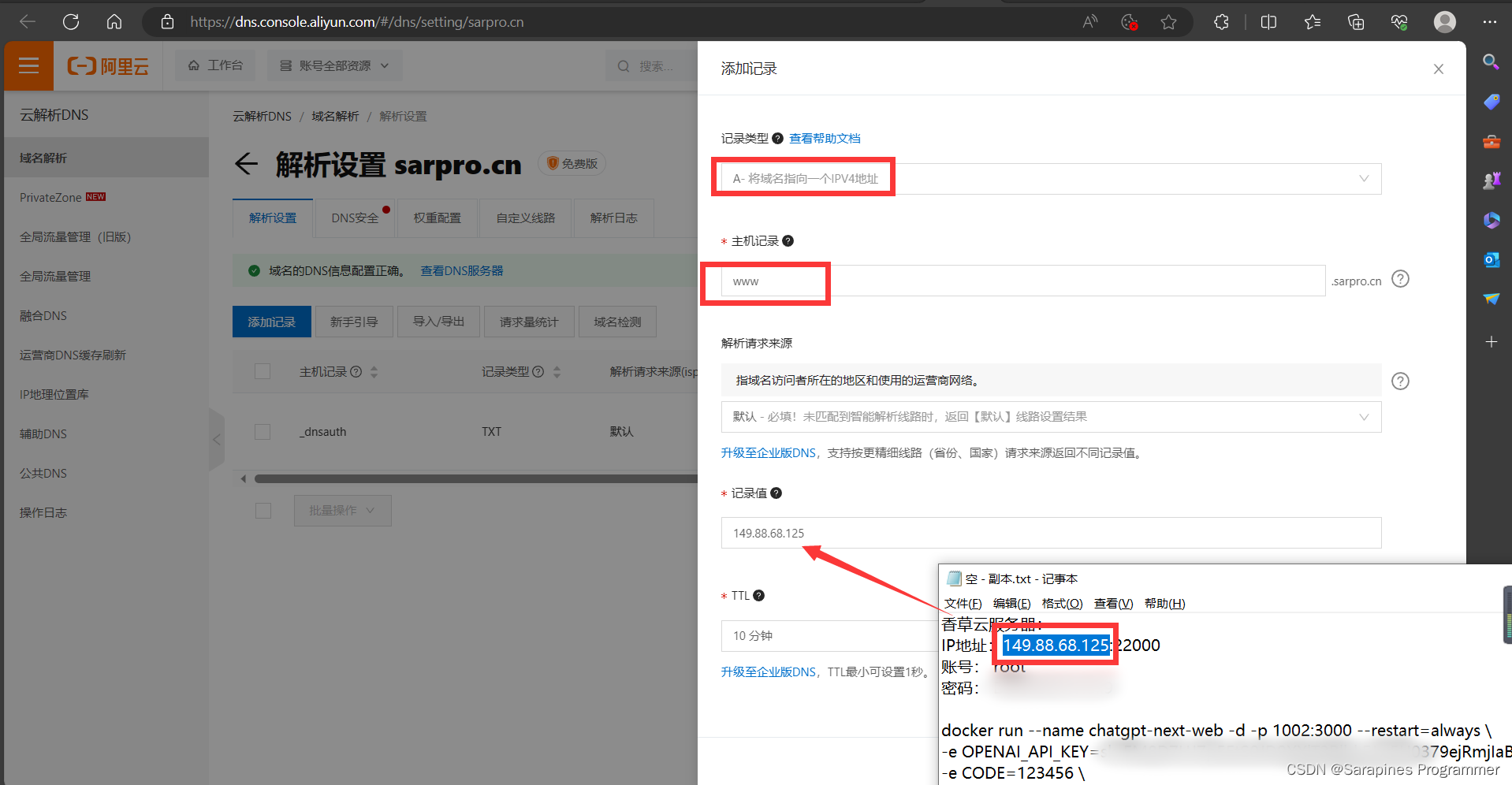
Task: Sort by 记录类型 column arrows
Action: 557,372
